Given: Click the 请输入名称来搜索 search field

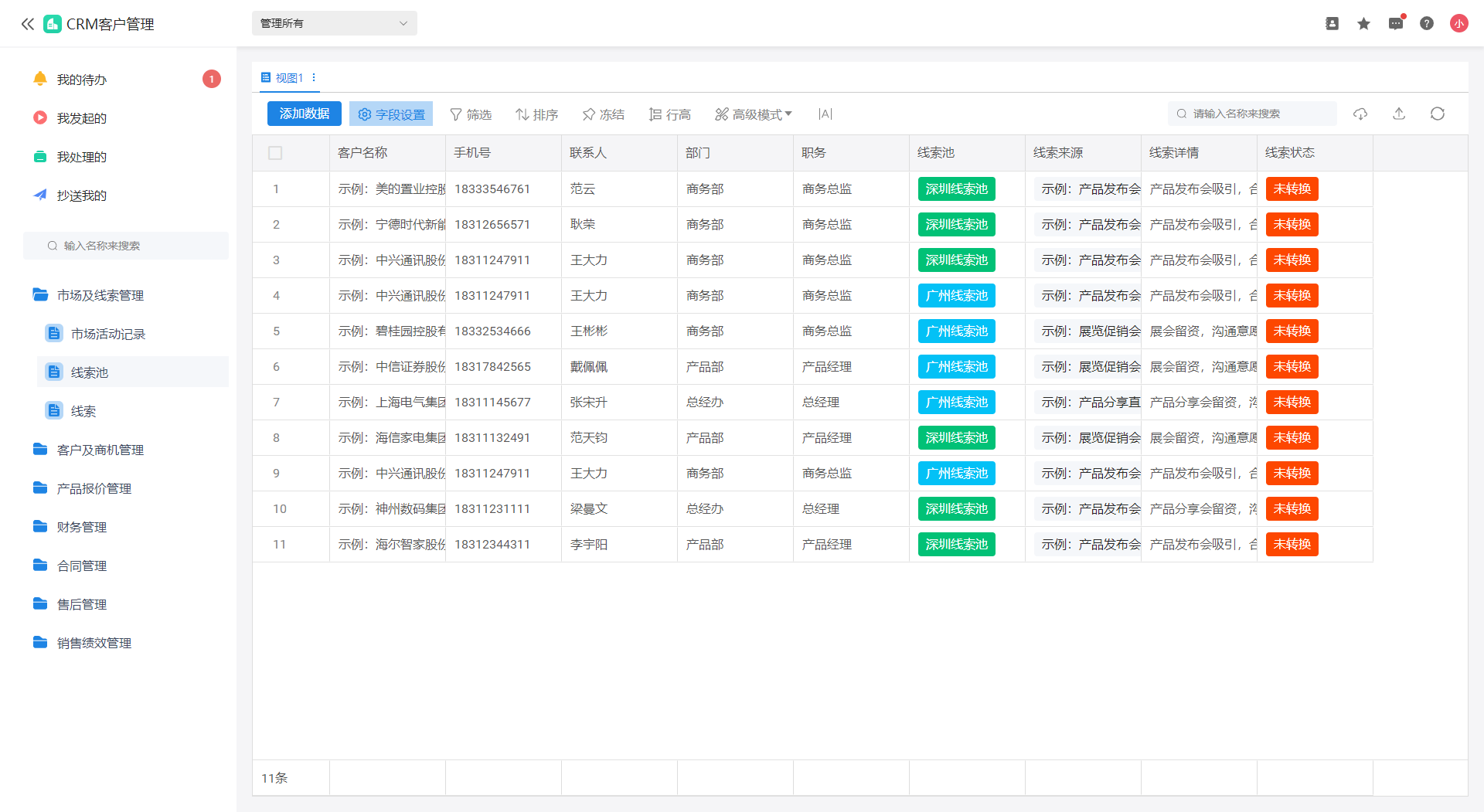Looking at the screenshot, I should 1256,114.
